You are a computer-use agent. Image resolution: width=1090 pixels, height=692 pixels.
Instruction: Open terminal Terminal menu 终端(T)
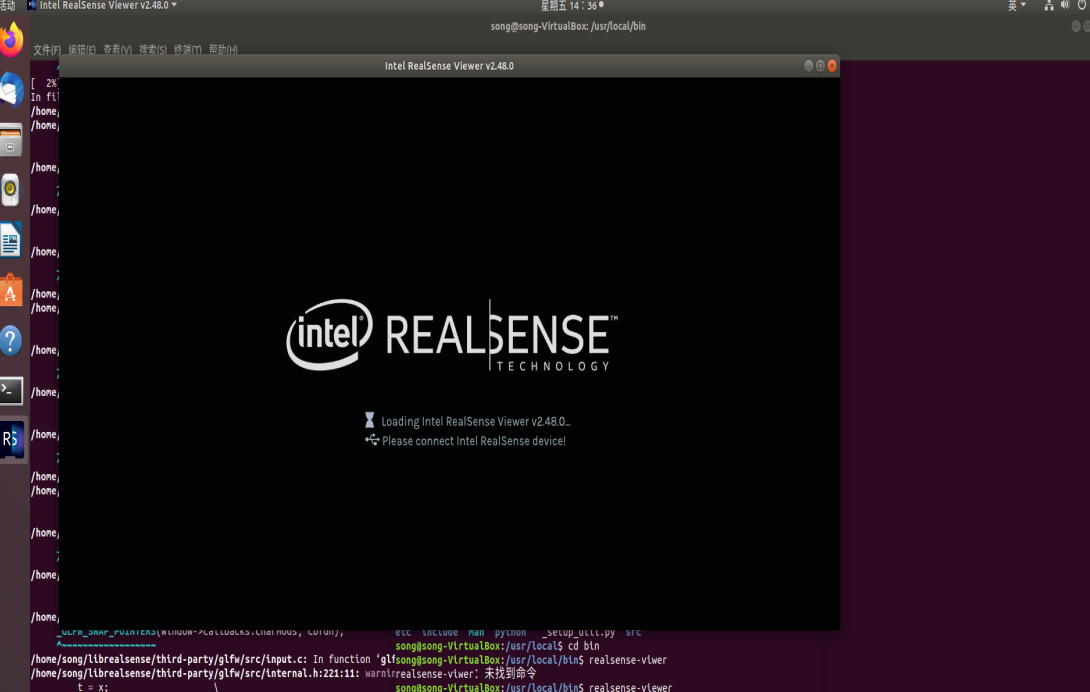[188, 49]
